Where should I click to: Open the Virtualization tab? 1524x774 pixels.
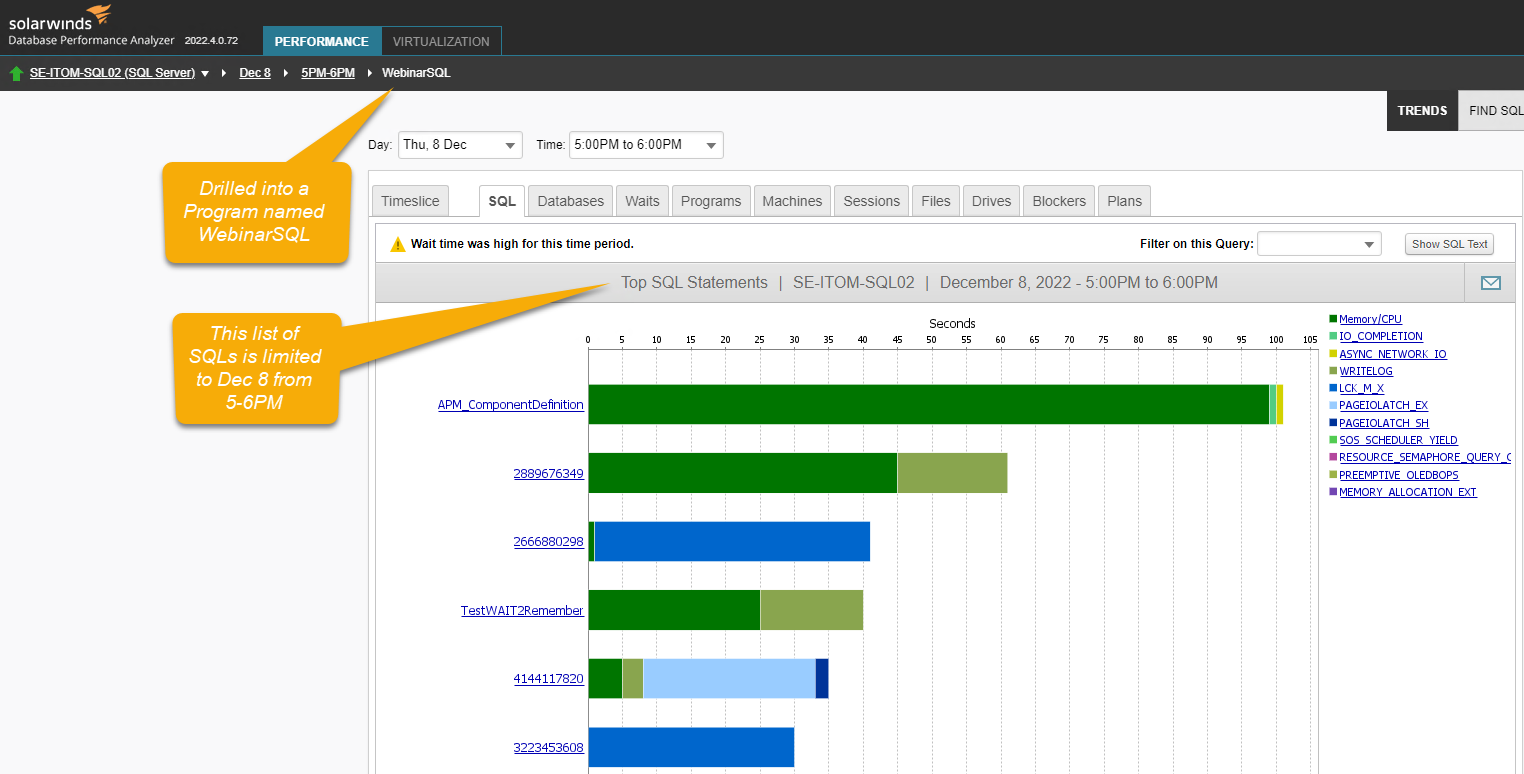pos(441,41)
